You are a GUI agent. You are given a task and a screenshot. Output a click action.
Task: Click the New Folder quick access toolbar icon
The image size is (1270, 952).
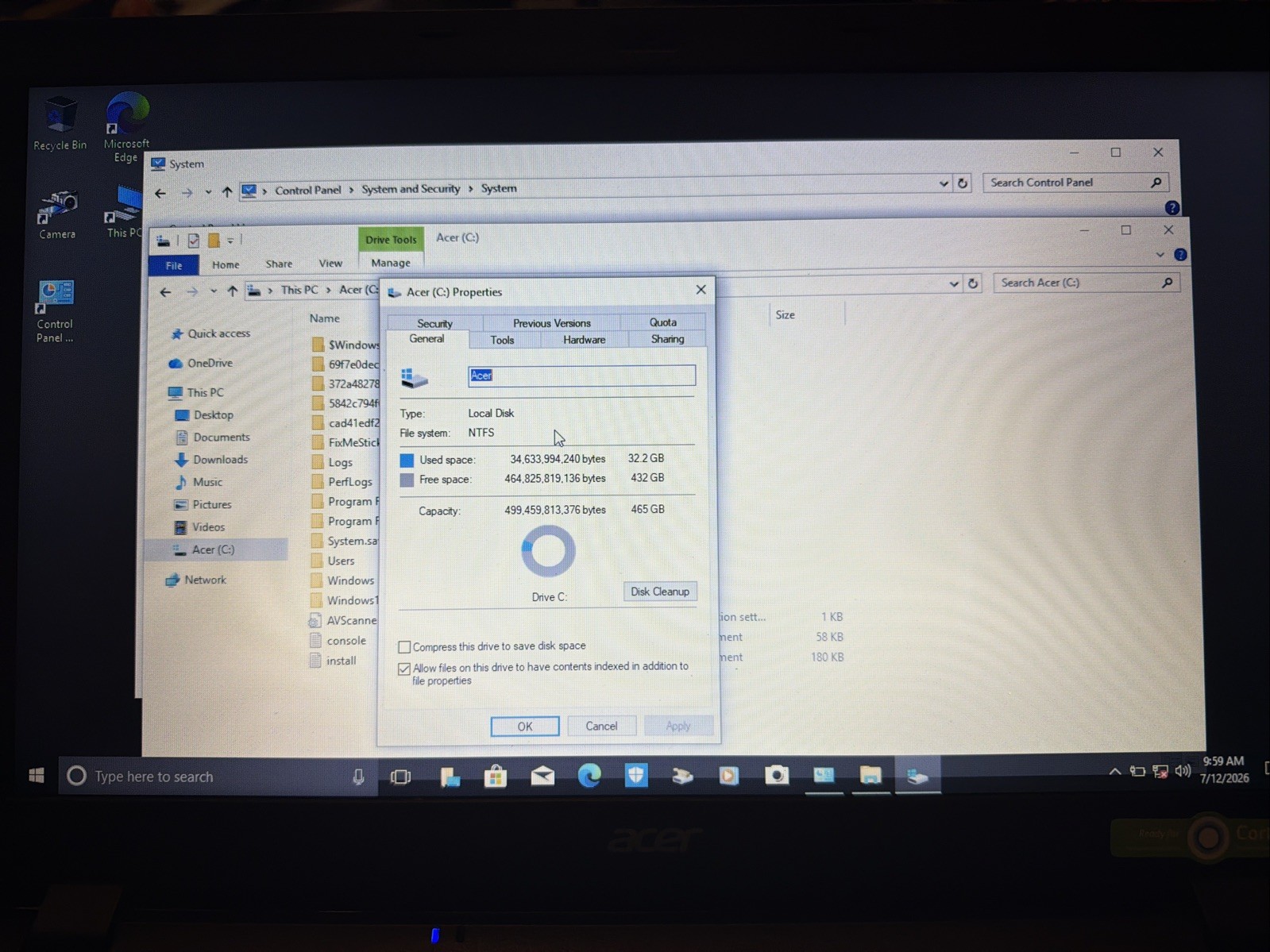pyautogui.click(x=214, y=240)
